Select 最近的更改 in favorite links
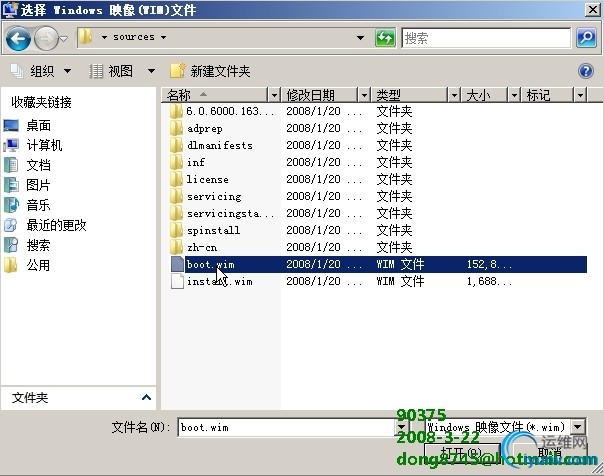This screenshot has width=604, height=476. tap(45, 225)
